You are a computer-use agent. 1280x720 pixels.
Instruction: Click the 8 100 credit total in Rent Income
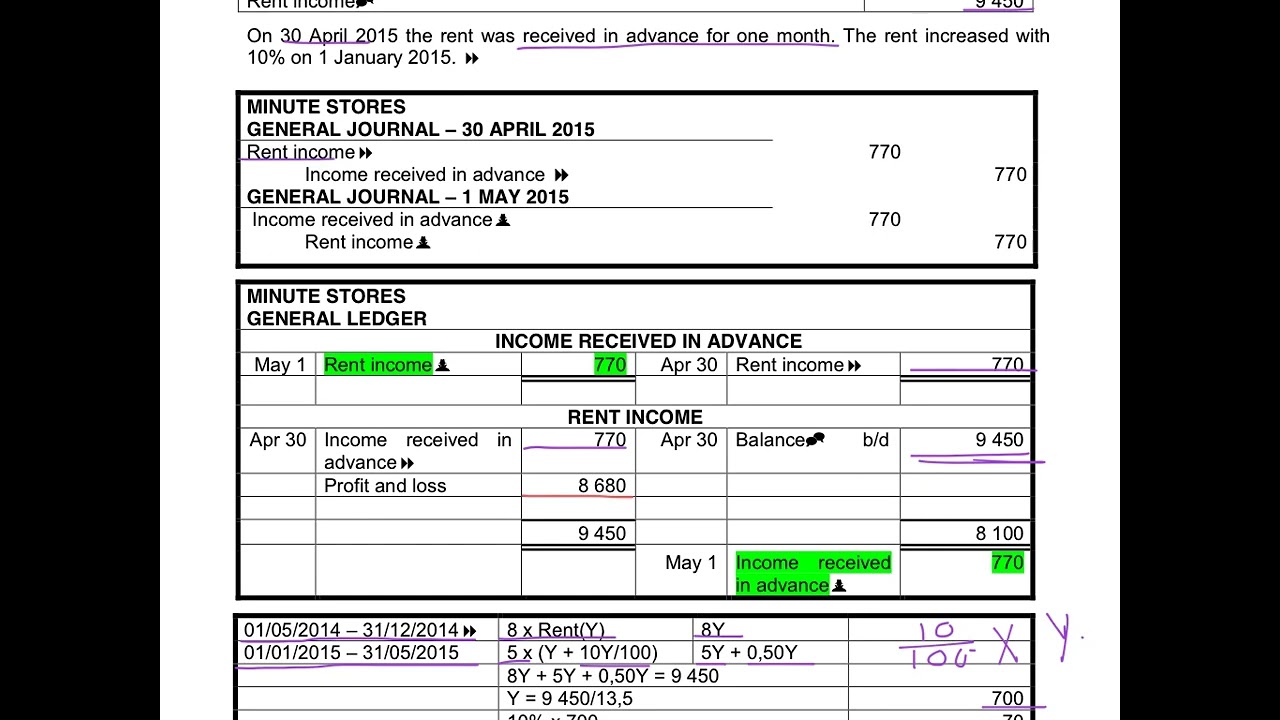click(1000, 534)
